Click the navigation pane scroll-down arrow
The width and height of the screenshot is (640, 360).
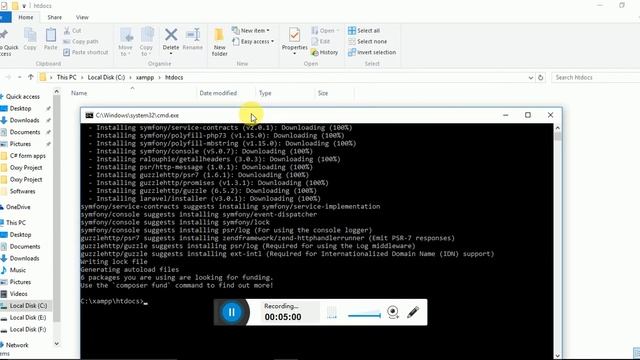(x=57, y=344)
